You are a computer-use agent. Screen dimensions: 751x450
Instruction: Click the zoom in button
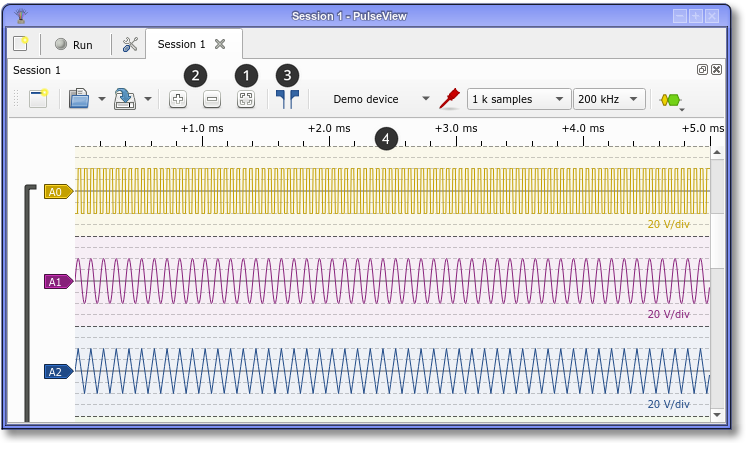[178, 99]
